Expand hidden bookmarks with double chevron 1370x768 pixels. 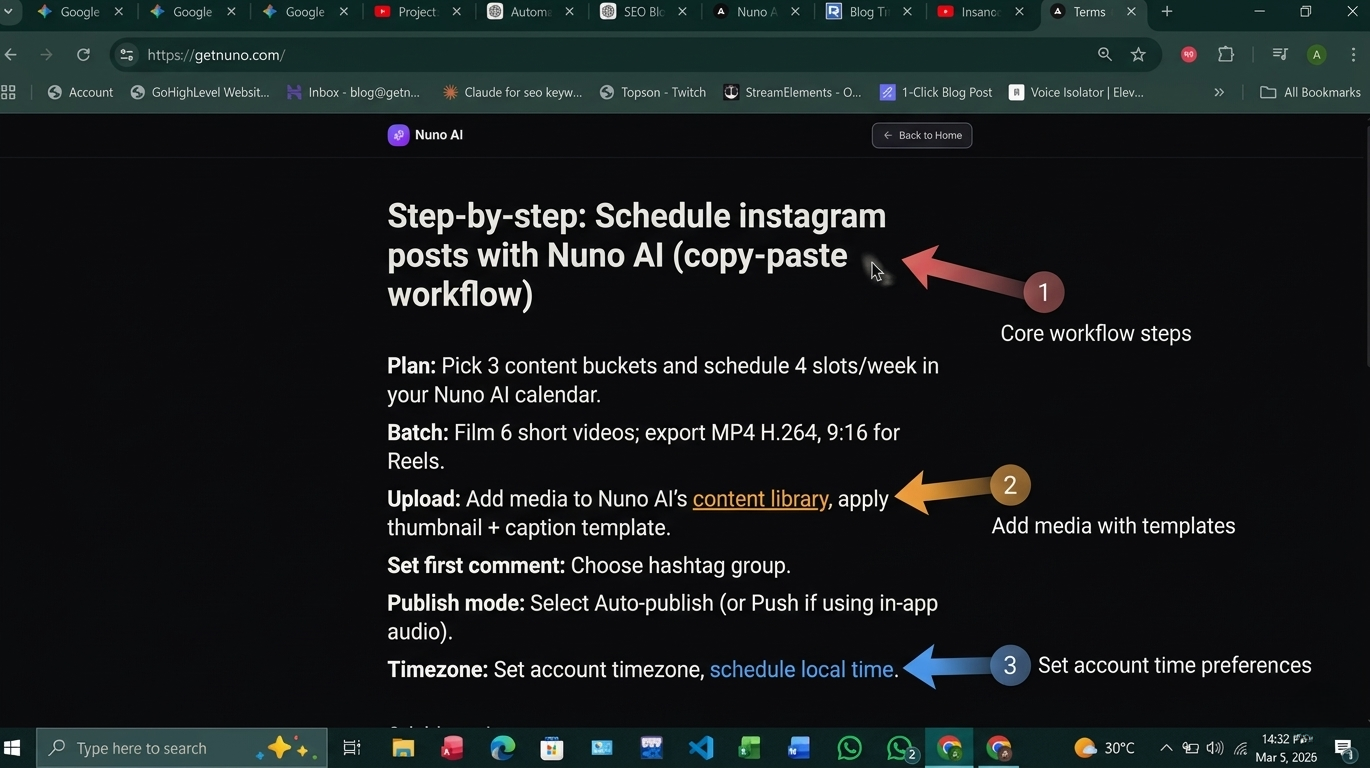[x=1219, y=92]
